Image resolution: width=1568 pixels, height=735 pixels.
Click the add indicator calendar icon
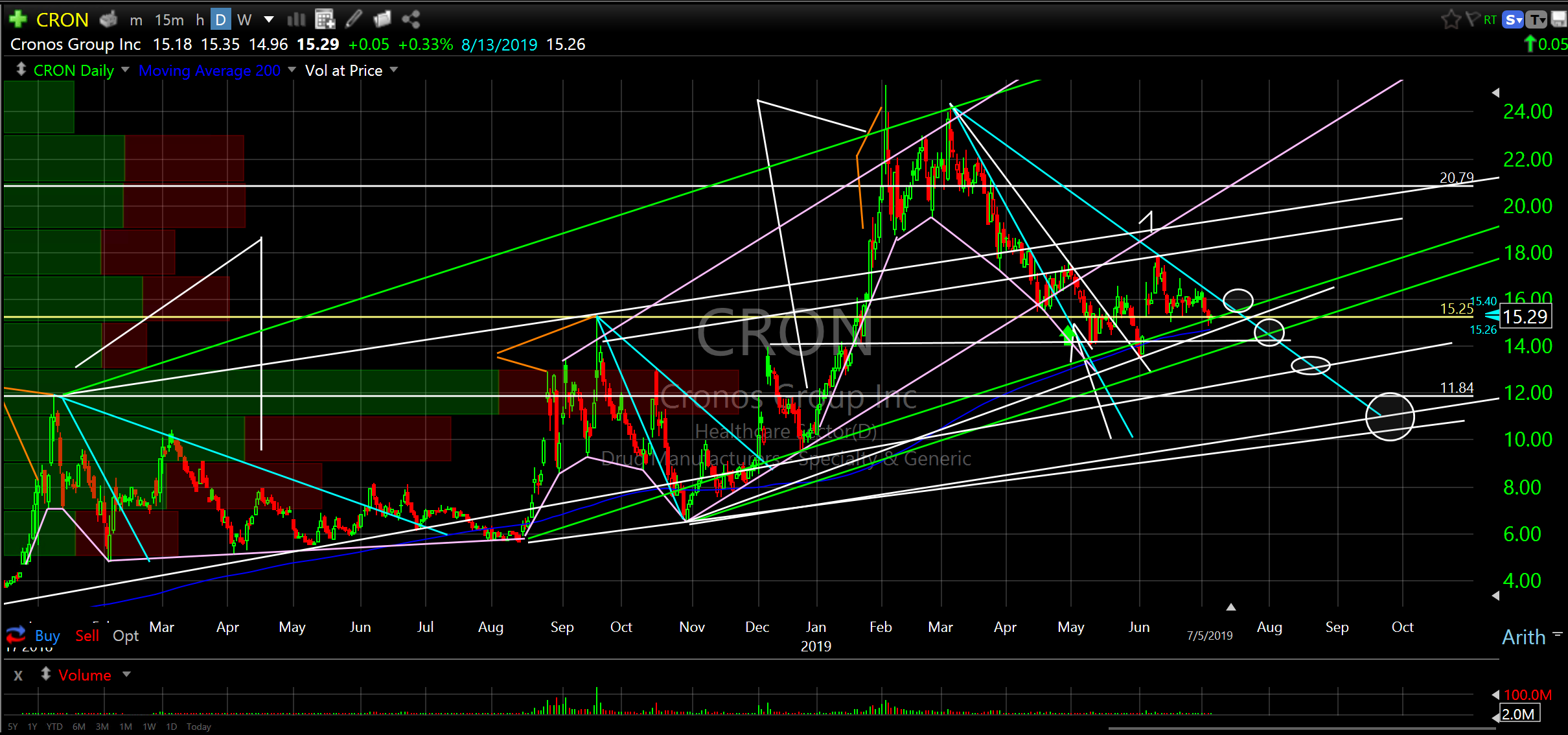pyautogui.click(x=325, y=19)
